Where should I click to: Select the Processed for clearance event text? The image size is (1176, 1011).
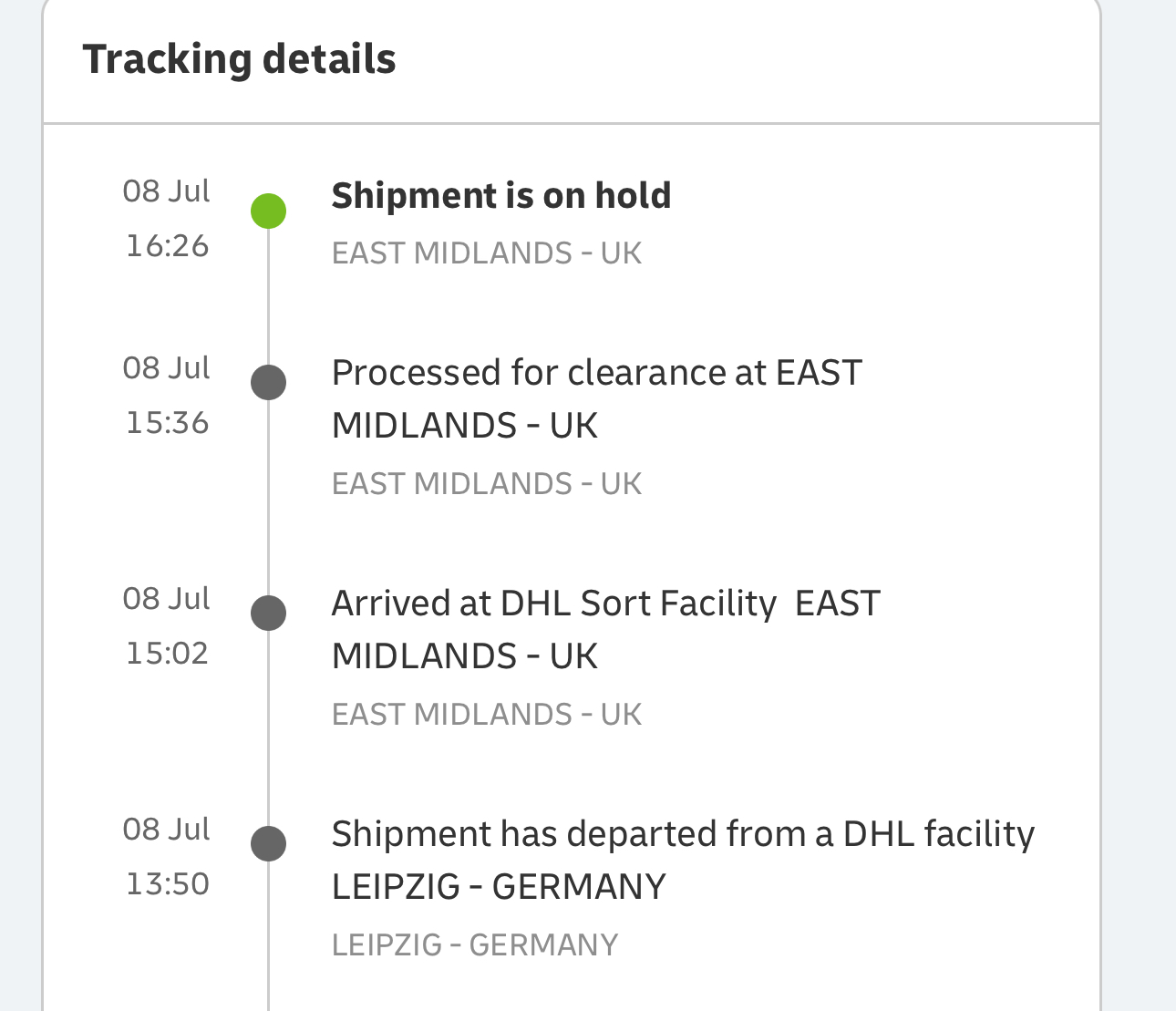pyautogui.click(x=596, y=398)
